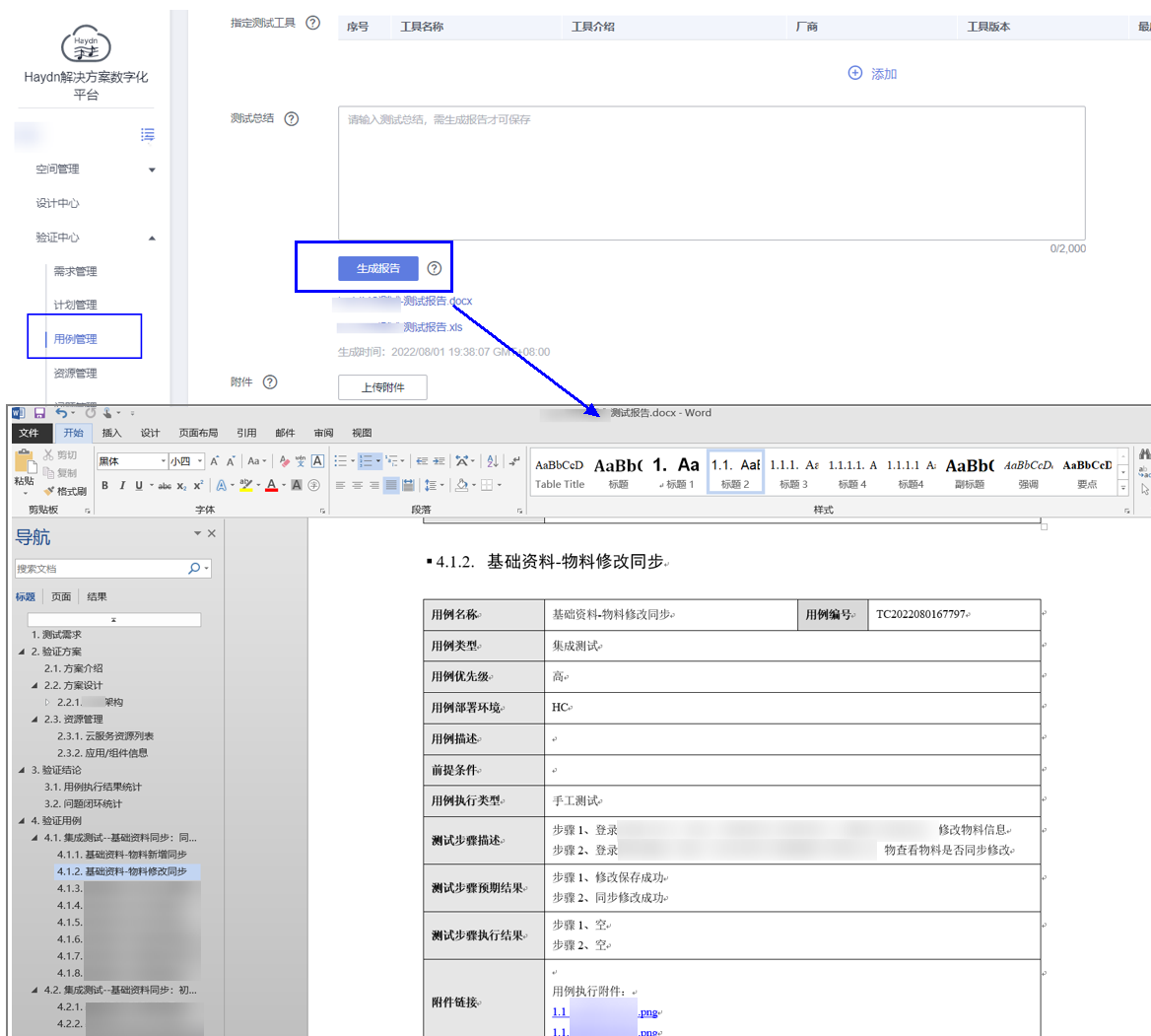This screenshot has width=1151, height=1036.
Task: Select the 标题 2 style in styles gallery
Action: coord(735,471)
